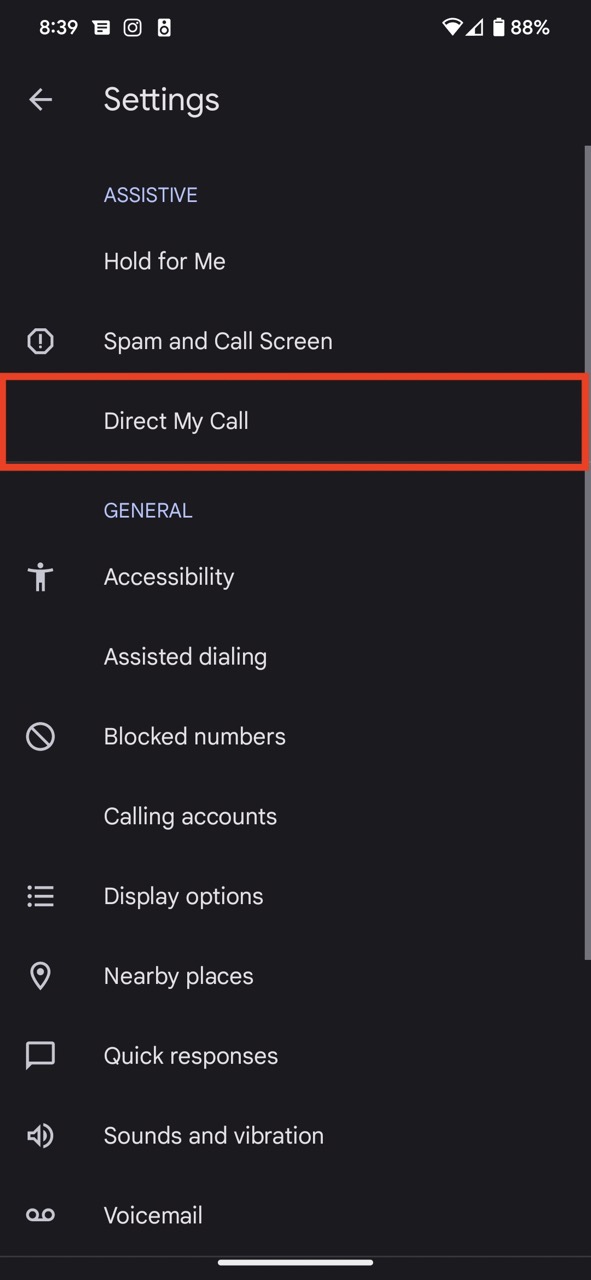The image size is (591, 1280).
Task: Tap the bottom navigation gesture handle
Action: coord(295,1262)
